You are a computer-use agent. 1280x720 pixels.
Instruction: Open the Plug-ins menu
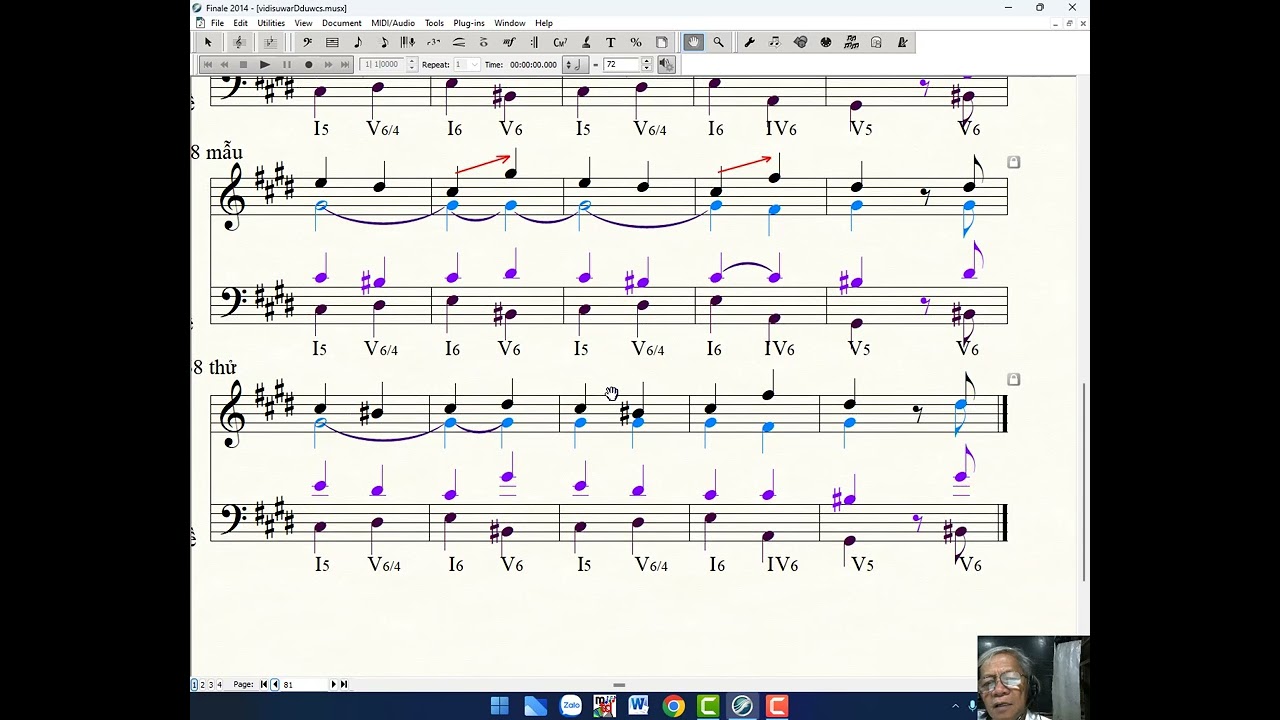pos(469,23)
